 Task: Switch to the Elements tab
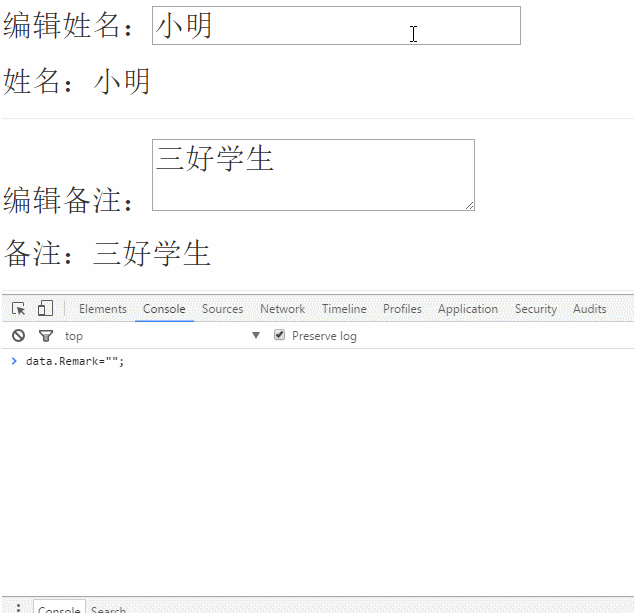coord(103,309)
